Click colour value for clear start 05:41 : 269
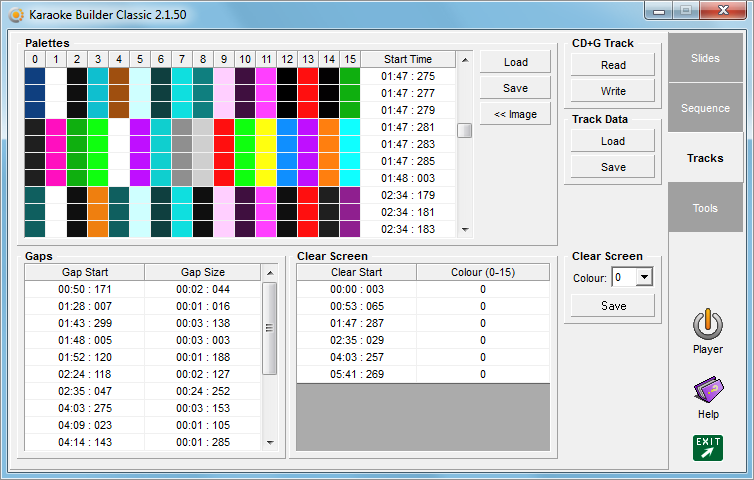The width and height of the screenshot is (754, 480). pos(483,374)
